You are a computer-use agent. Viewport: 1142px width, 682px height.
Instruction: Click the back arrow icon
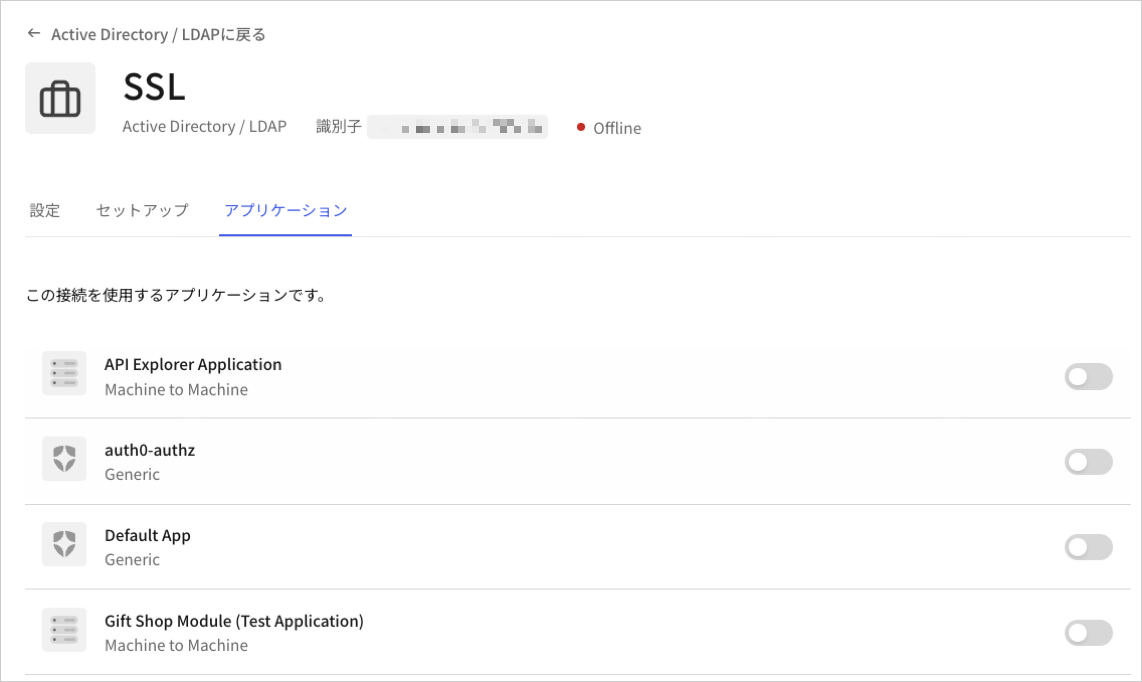[33, 33]
